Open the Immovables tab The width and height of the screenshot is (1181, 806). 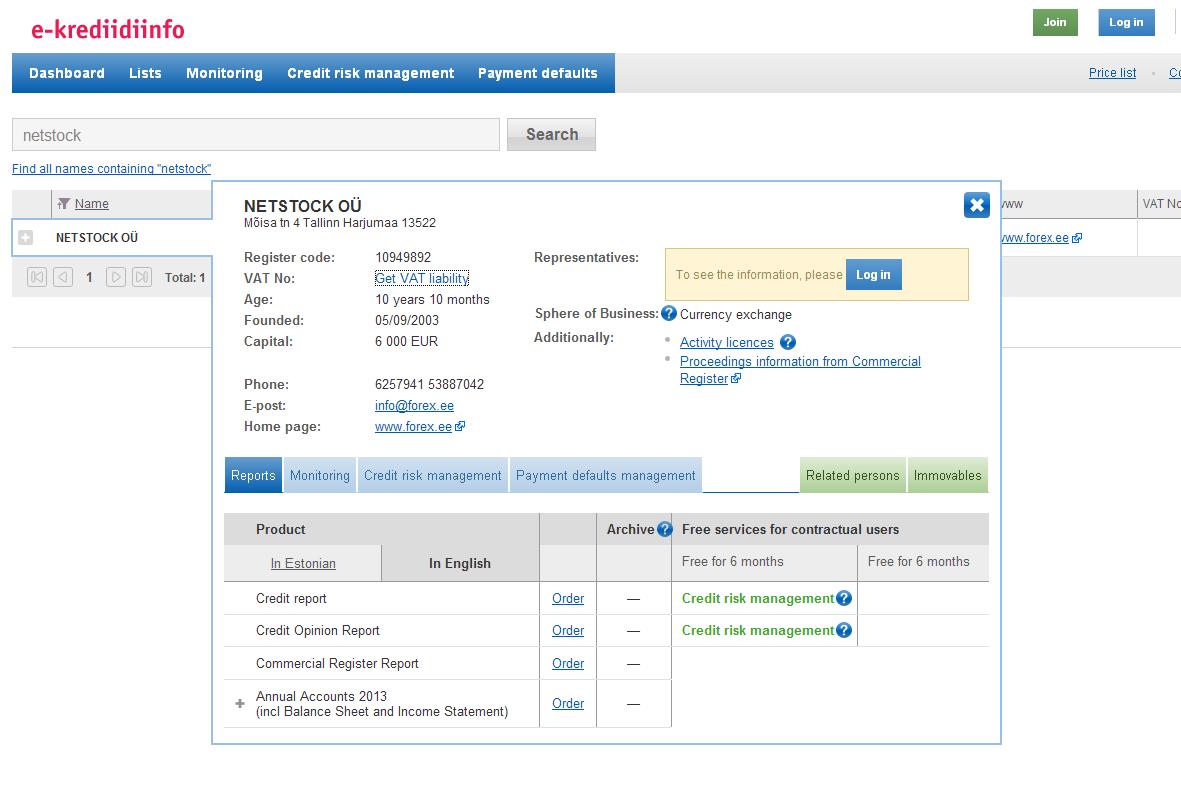948,475
